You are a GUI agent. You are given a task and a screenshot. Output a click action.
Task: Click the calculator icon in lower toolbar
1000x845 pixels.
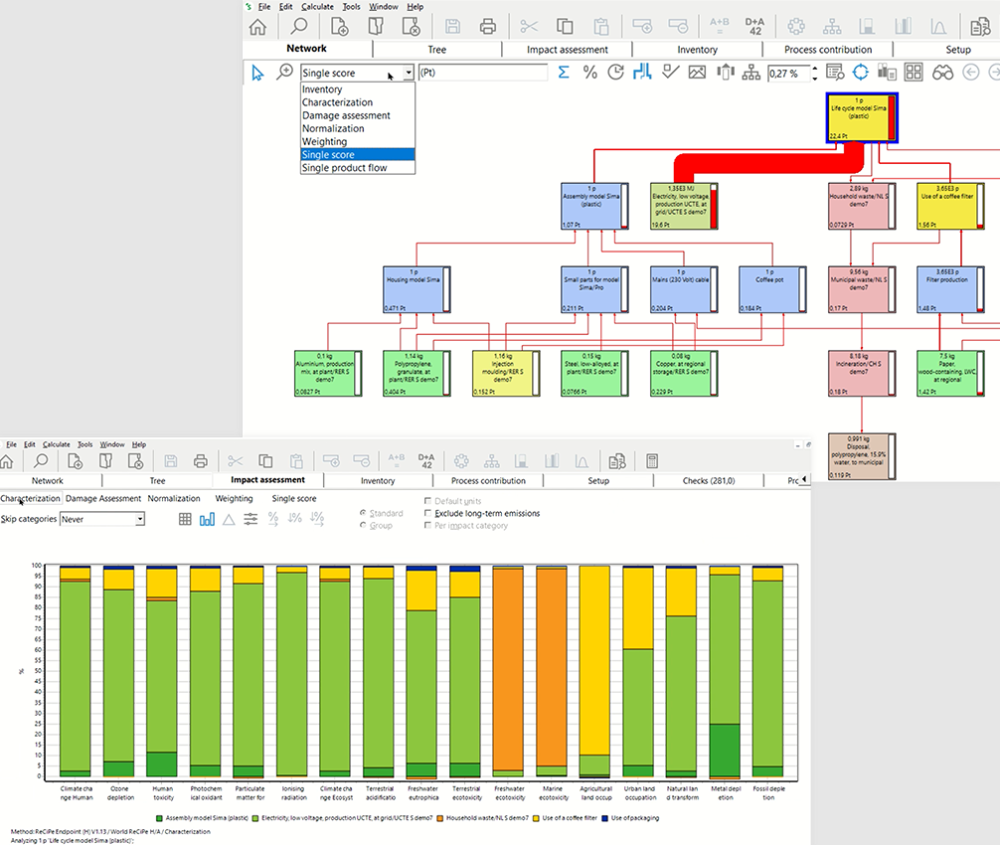[652, 460]
